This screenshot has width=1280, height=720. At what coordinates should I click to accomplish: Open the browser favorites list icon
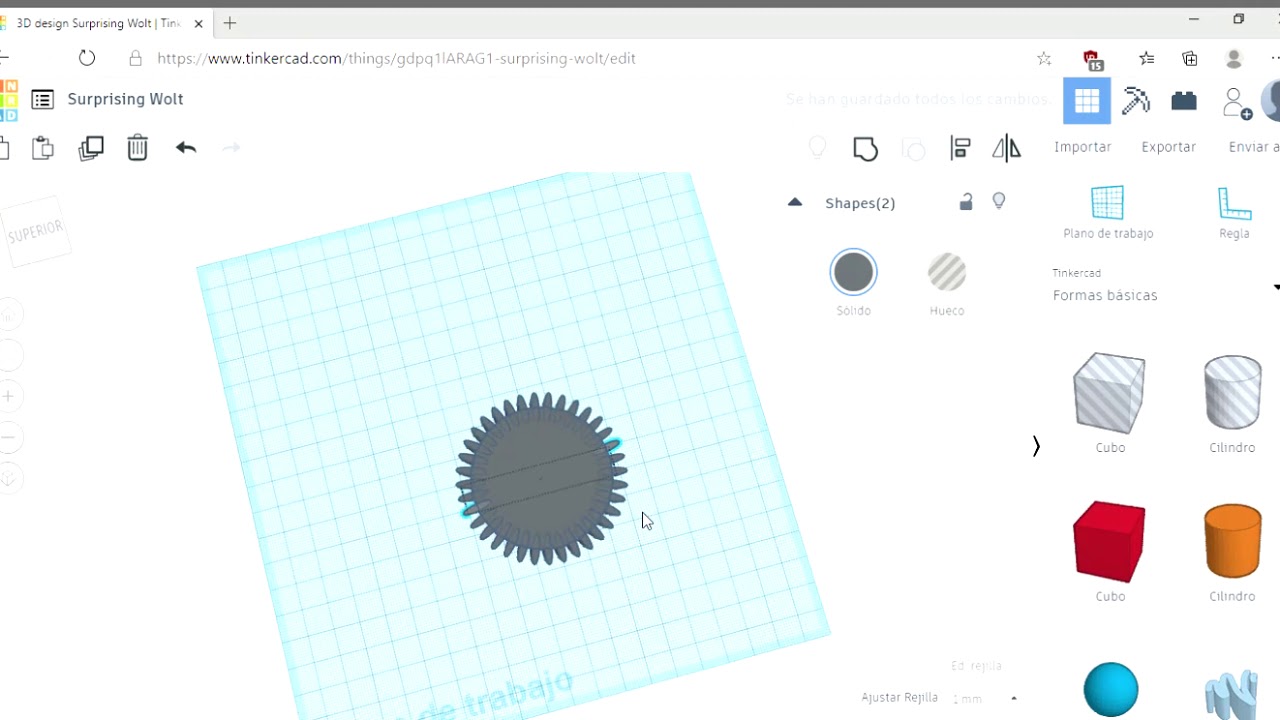[1147, 59]
